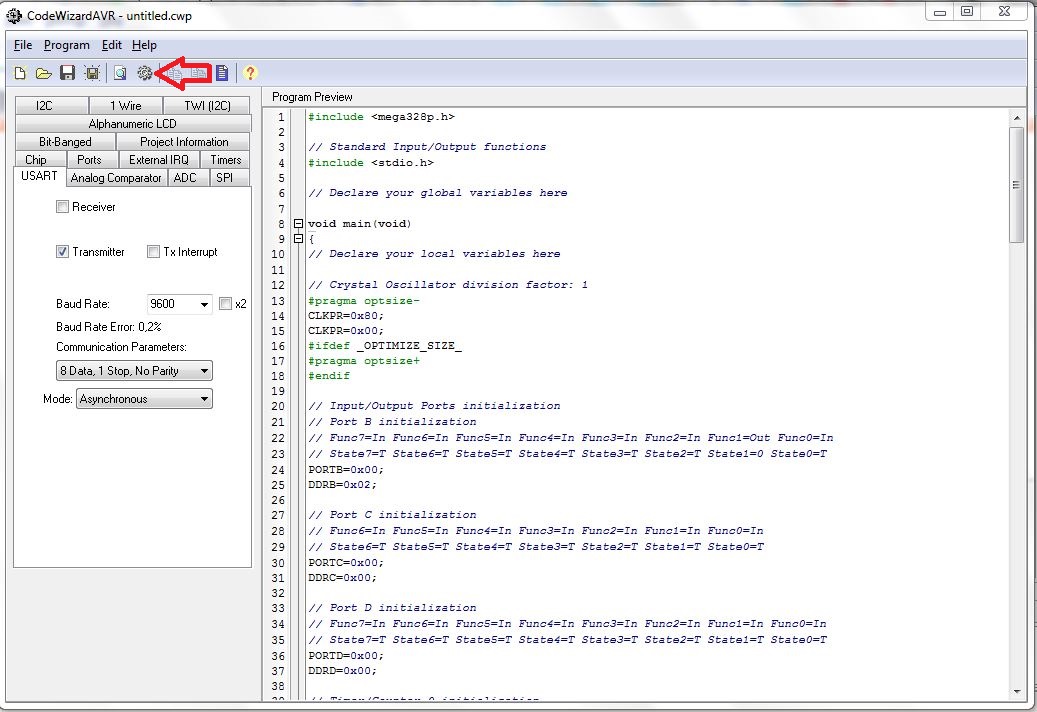Click the '#endif' line

(x=329, y=376)
